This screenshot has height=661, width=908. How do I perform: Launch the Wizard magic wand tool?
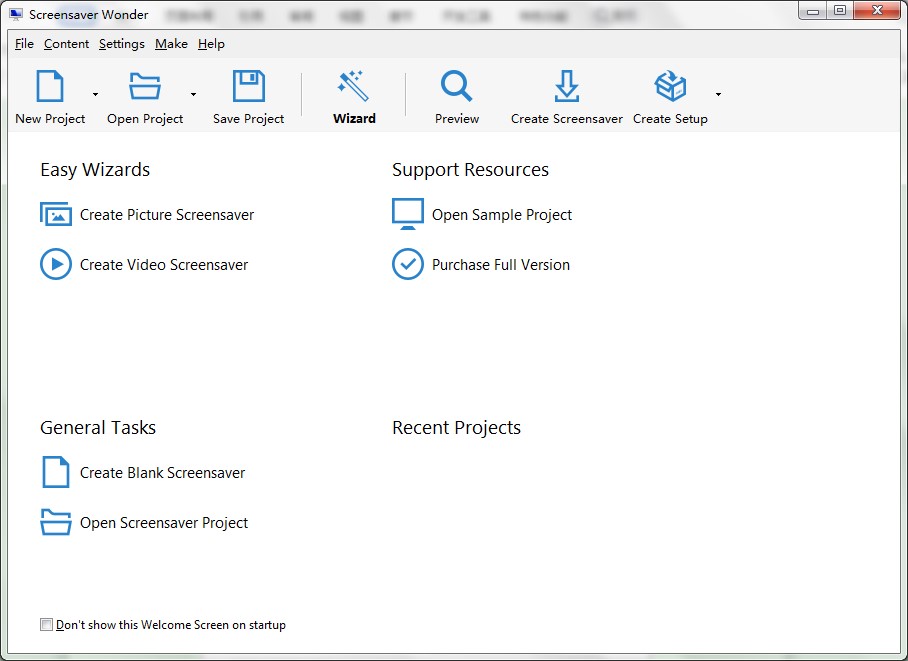pos(354,87)
